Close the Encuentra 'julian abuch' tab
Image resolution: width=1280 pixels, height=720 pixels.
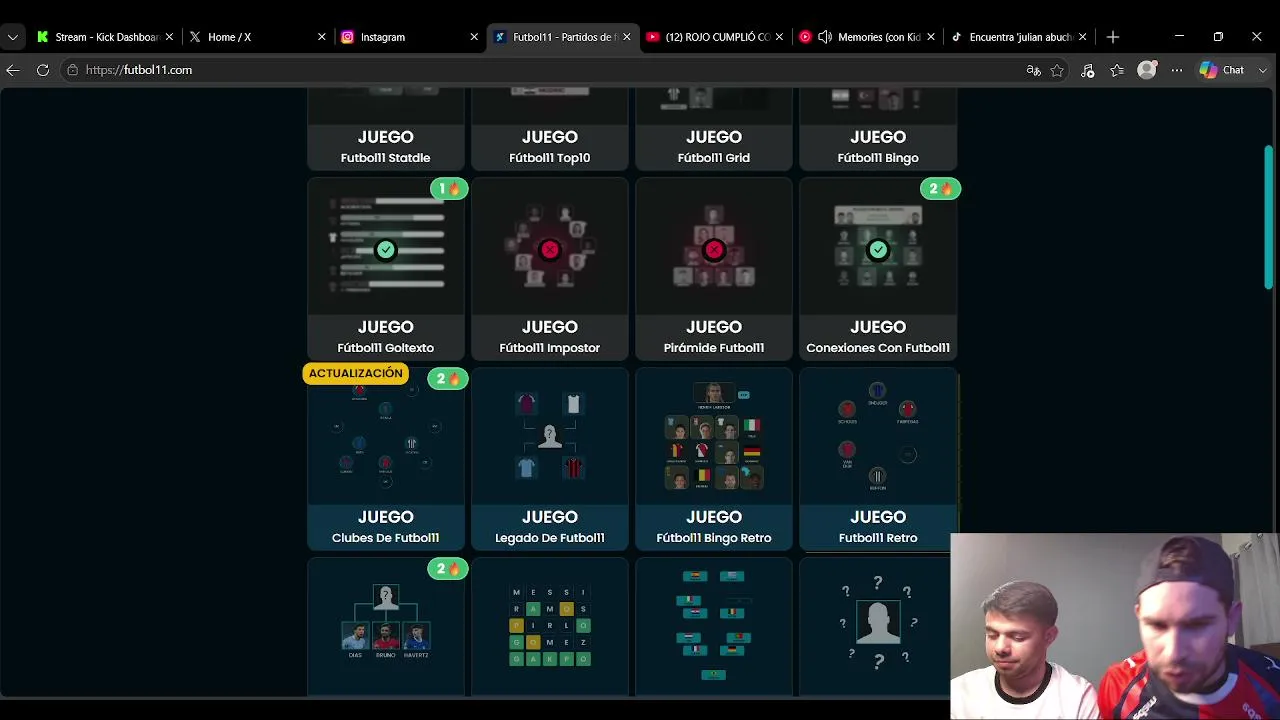(1082, 37)
